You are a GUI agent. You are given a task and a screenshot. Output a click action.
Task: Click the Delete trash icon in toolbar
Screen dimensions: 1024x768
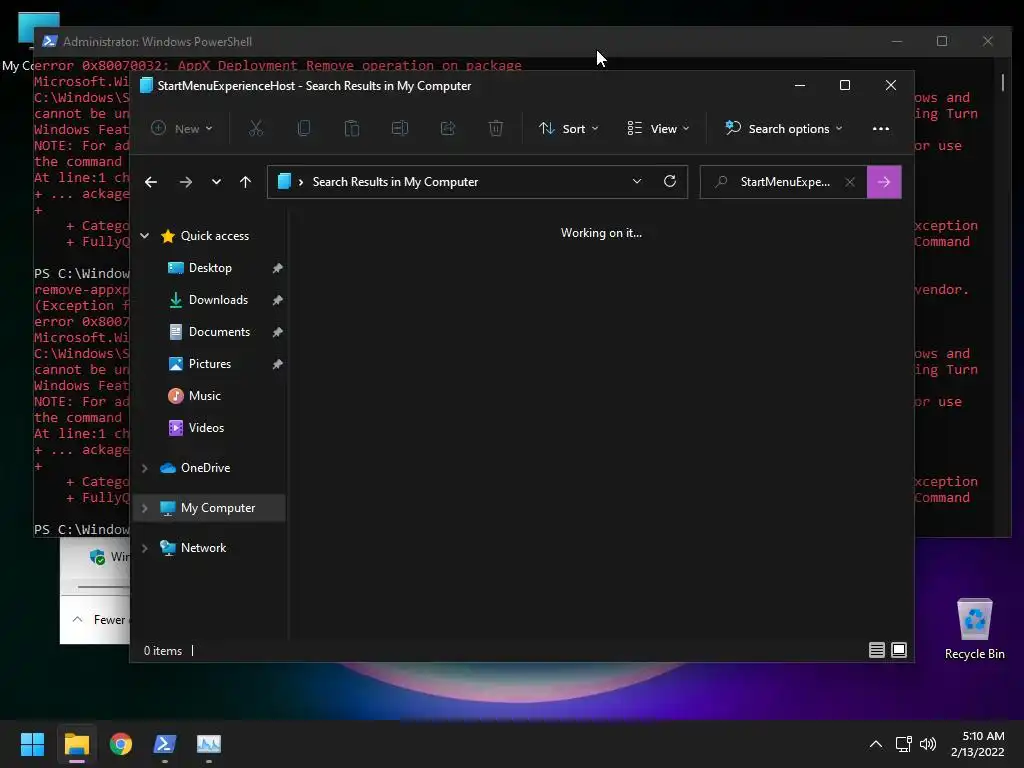496,129
